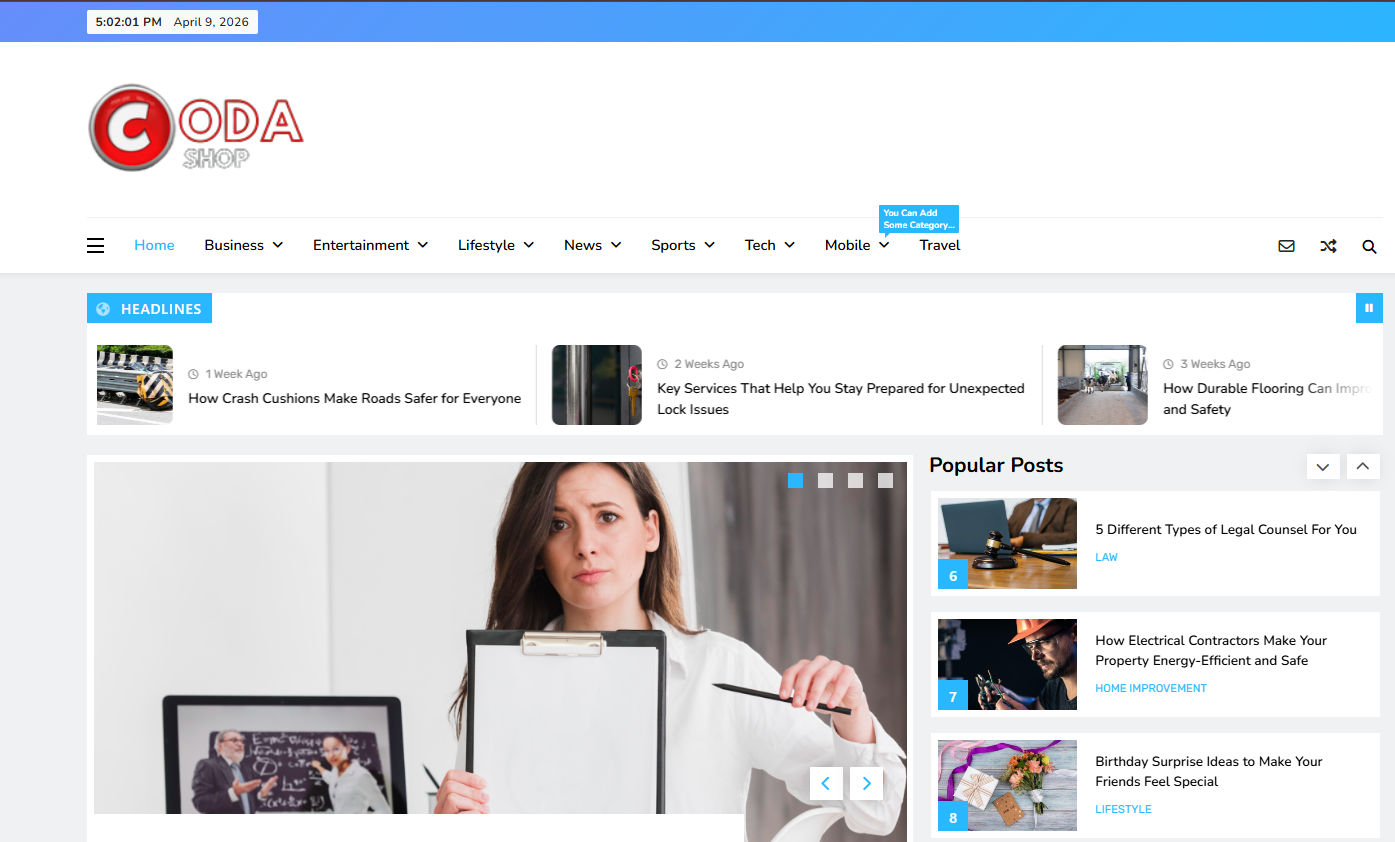Open How Electrical Contractors article link

1211,650
